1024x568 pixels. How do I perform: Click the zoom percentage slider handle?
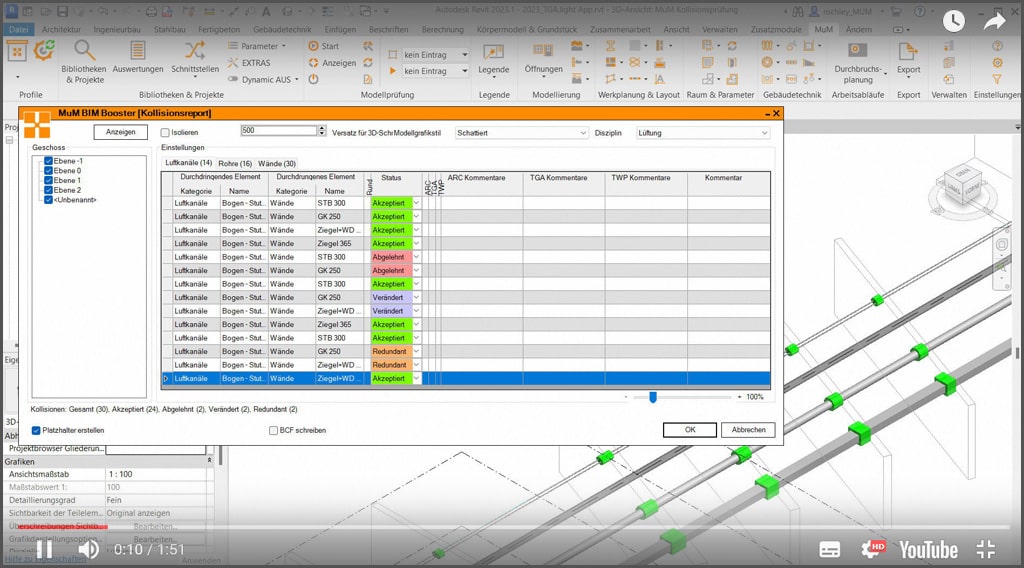[653, 397]
